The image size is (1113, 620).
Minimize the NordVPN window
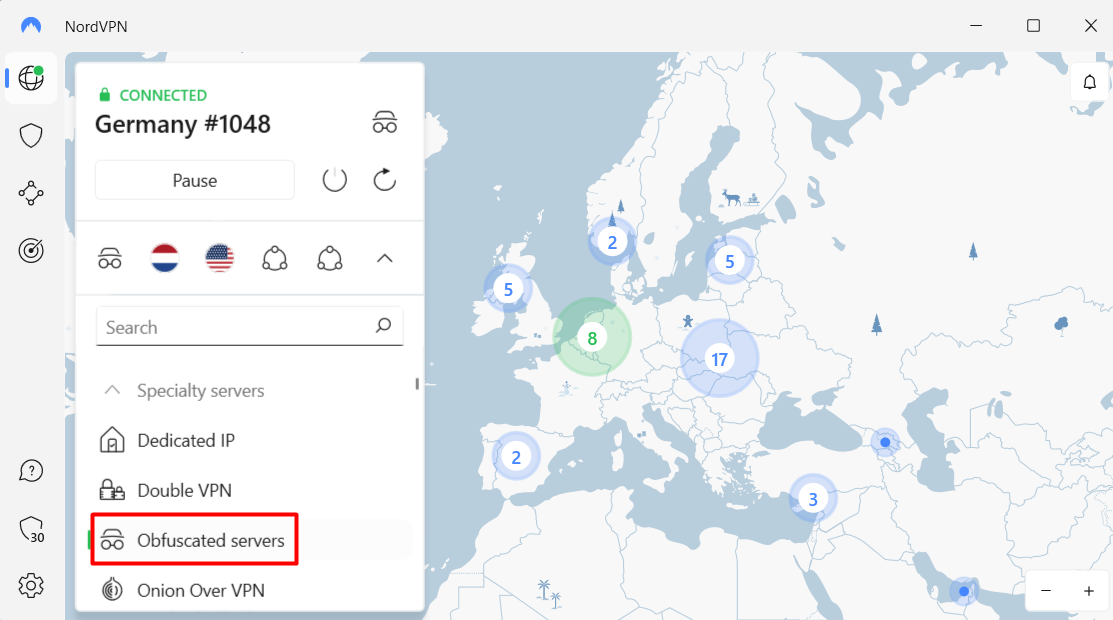(x=976, y=26)
